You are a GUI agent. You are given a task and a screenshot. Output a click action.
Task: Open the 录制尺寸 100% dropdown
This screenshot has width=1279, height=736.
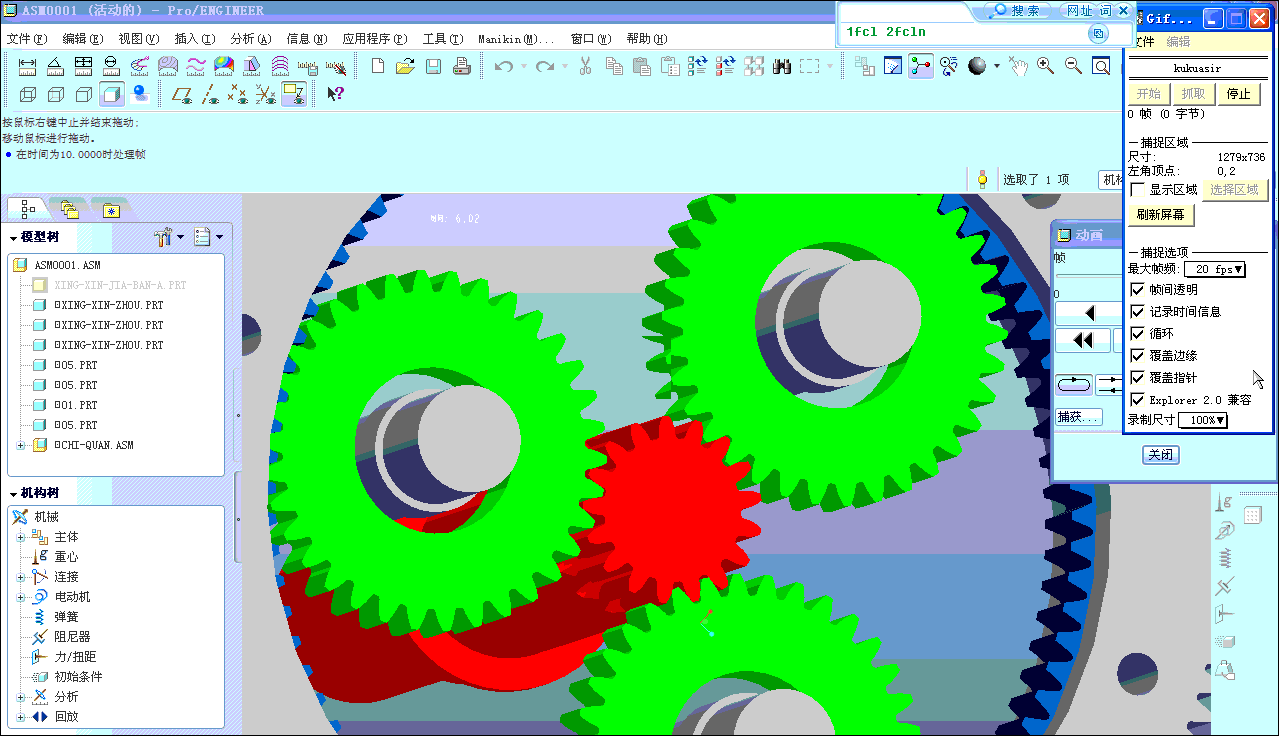[x=1203, y=420]
